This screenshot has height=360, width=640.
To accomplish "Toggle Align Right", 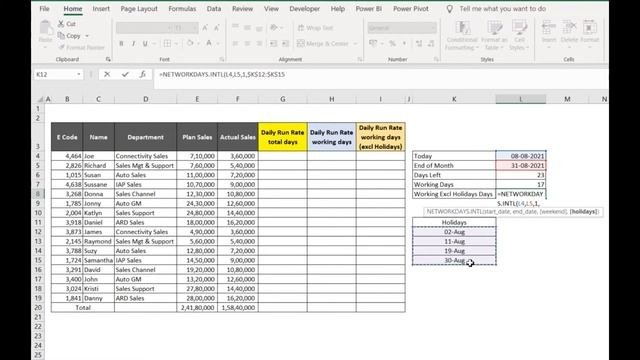I will pos(259,43).
